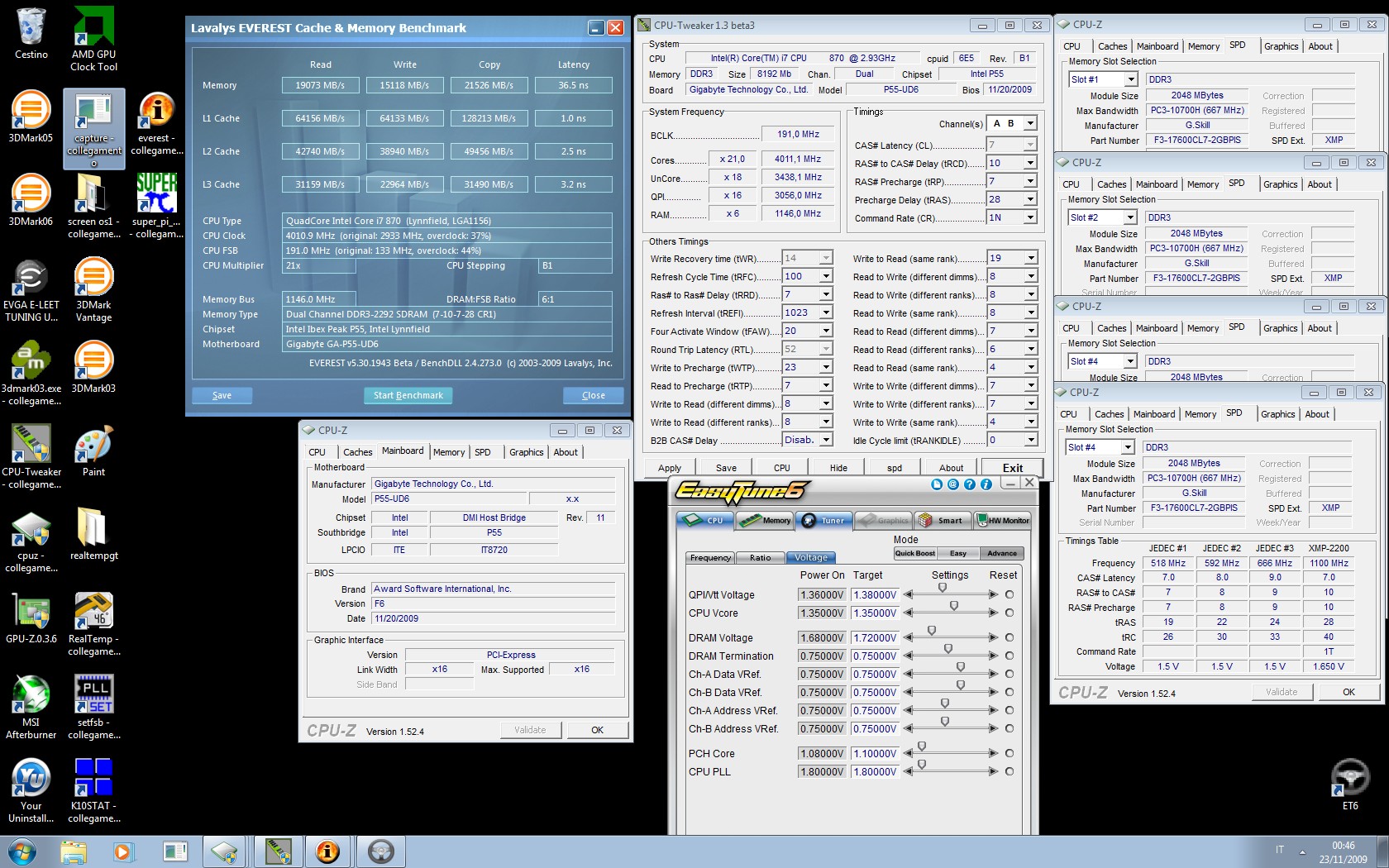The image size is (1389, 868).
Task: Launch MSI Afterburner desktop icon
Action: pos(31,708)
